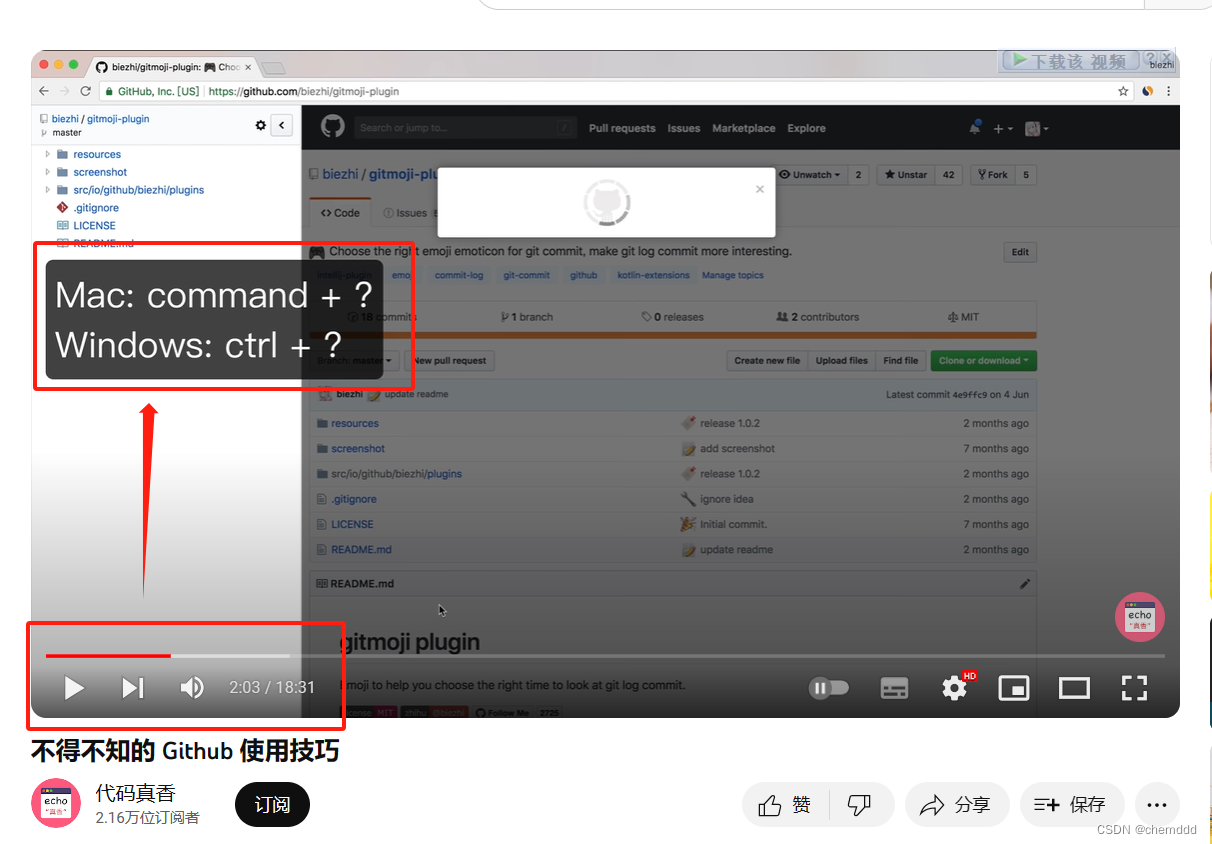Screen dimensions: 1212x844
Task: Switch to the Code tab
Action: (x=340, y=213)
